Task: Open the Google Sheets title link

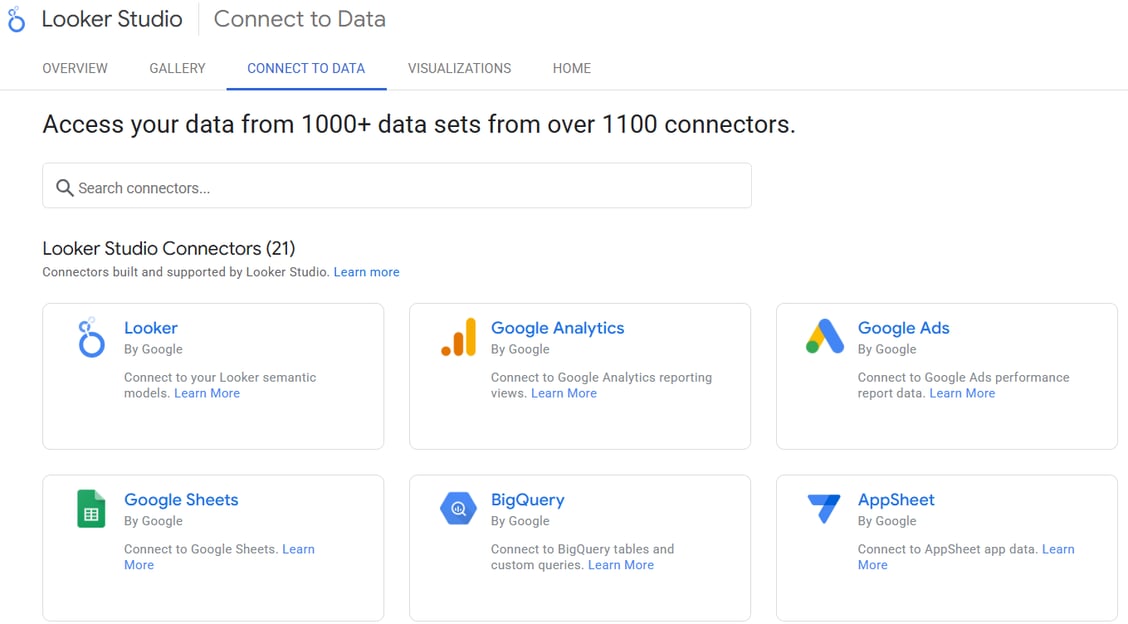Action: tap(181, 500)
